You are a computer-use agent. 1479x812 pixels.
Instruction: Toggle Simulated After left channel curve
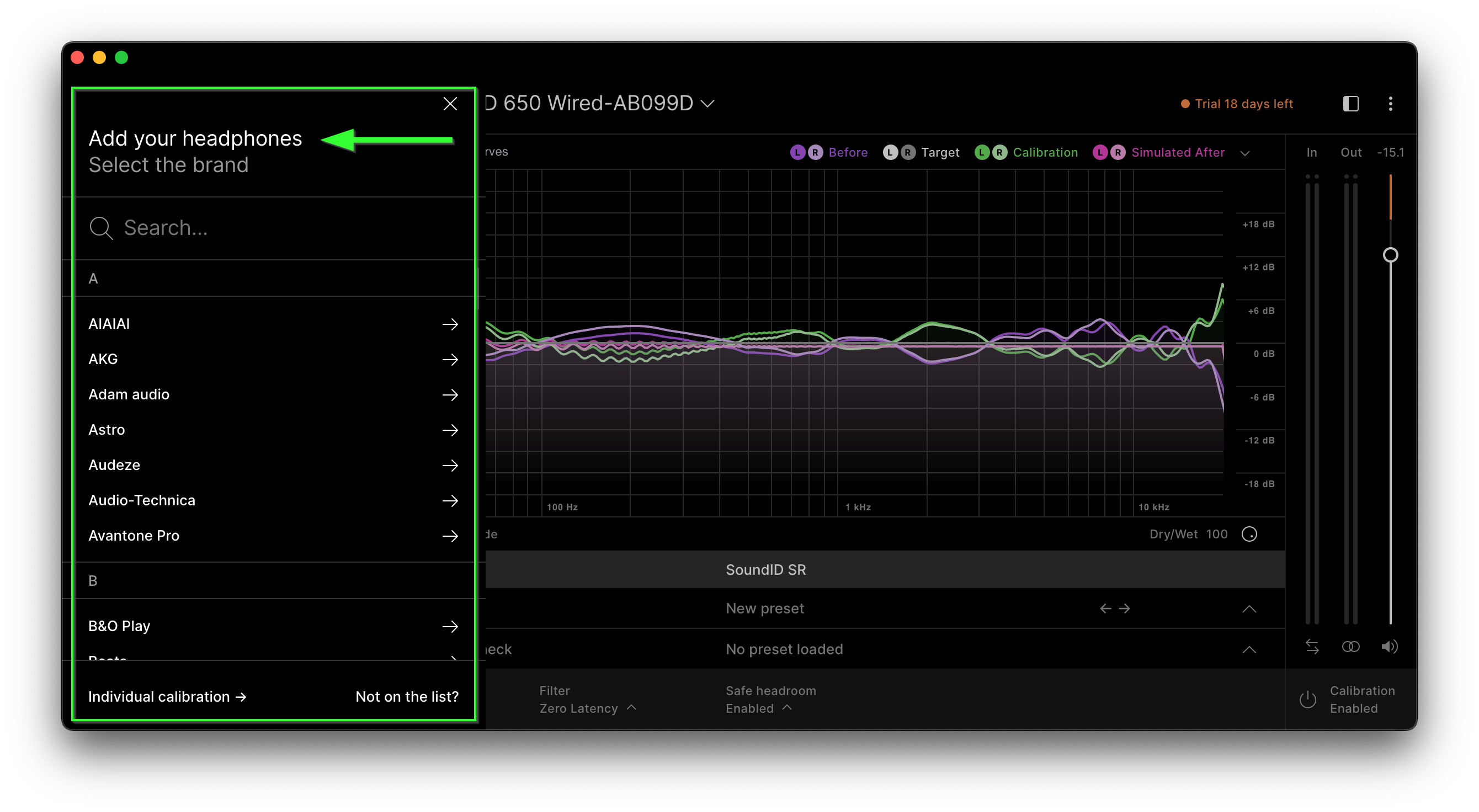coord(1100,152)
